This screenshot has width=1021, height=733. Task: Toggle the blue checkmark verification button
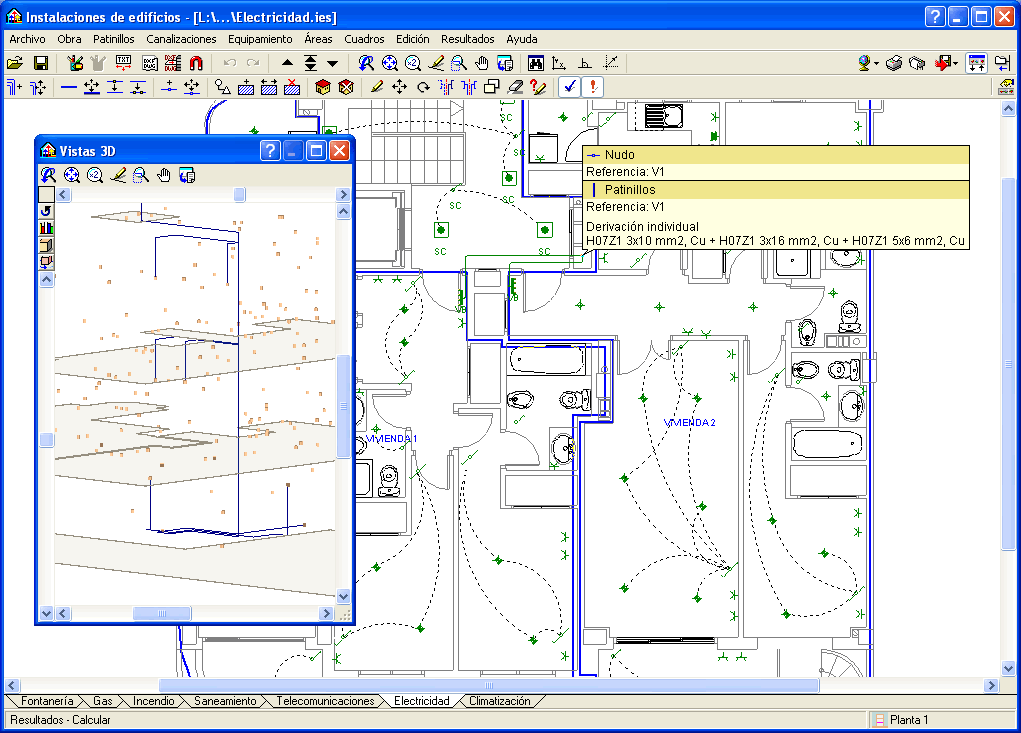[570, 87]
